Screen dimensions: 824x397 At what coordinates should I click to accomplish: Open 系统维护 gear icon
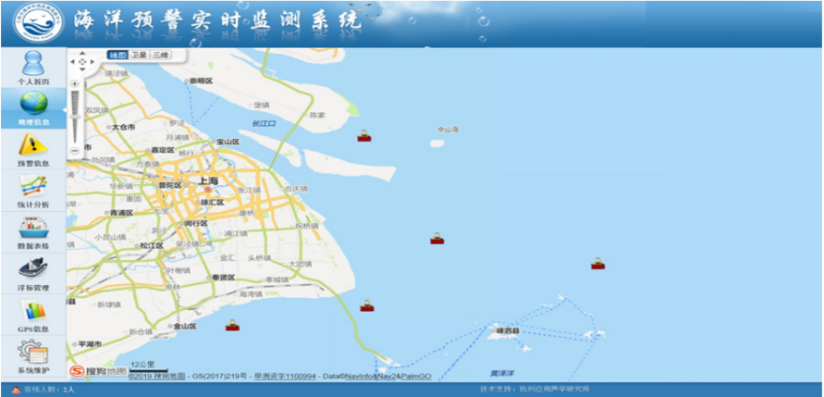pos(33,351)
